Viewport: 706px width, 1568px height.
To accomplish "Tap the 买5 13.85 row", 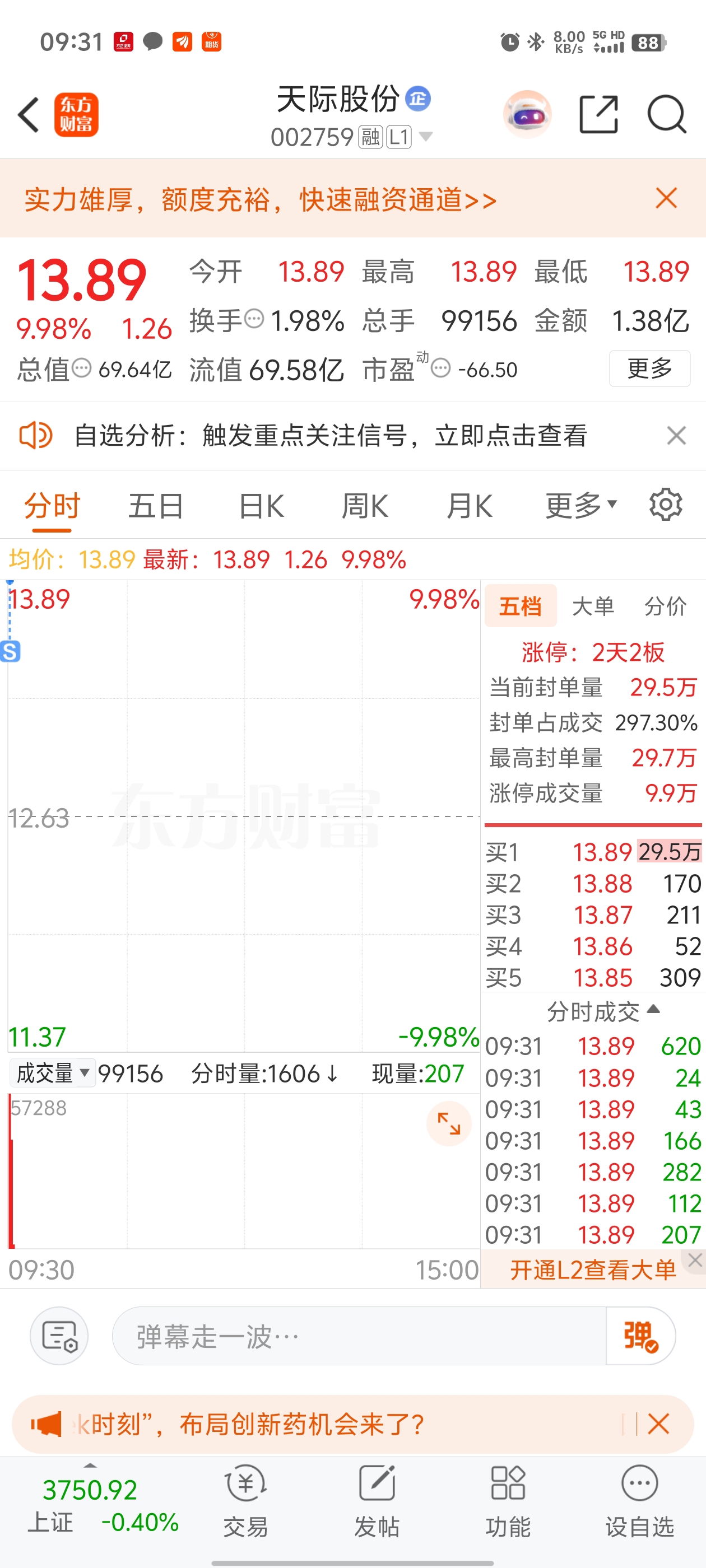I will click(x=593, y=978).
